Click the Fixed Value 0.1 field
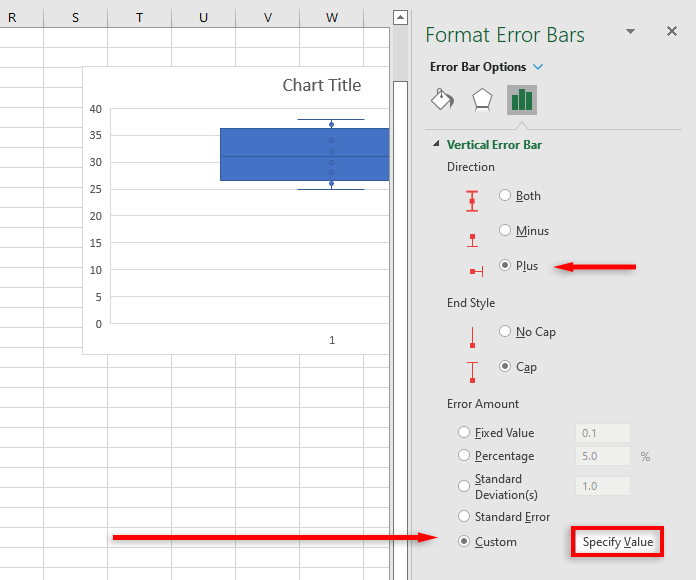Viewport: 696px width, 580px height. coord(603,433)
